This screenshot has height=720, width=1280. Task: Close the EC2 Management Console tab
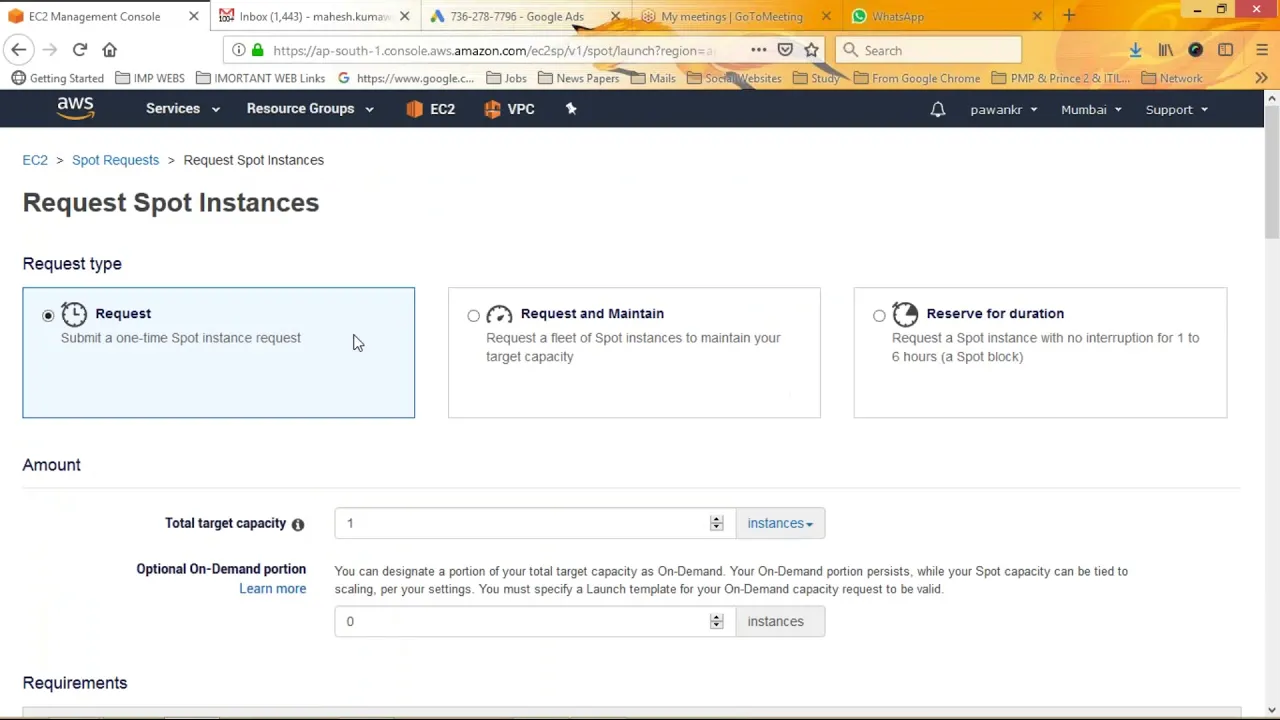click(x=193, y=16)
